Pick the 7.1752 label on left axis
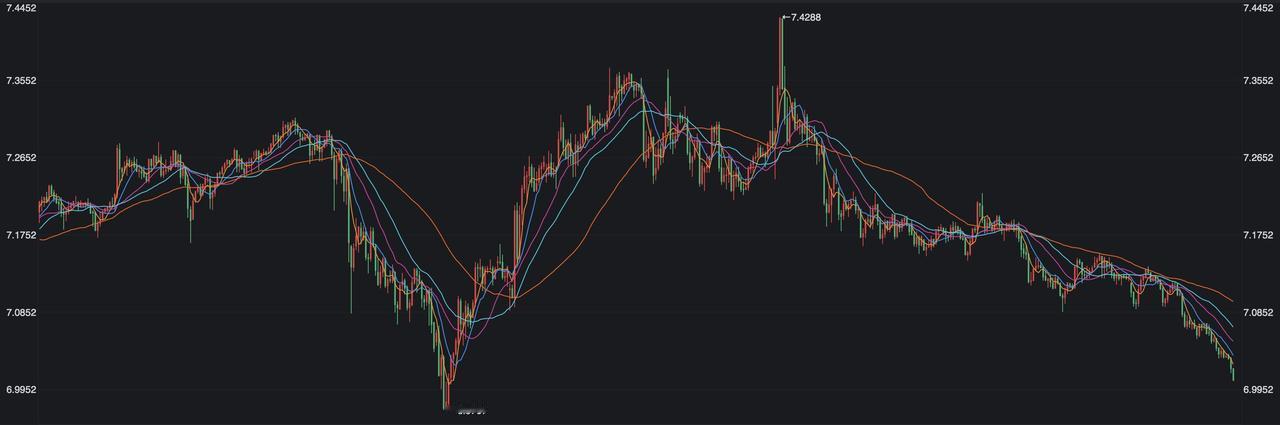1280x425 pixels. click(x=21, y=235)
